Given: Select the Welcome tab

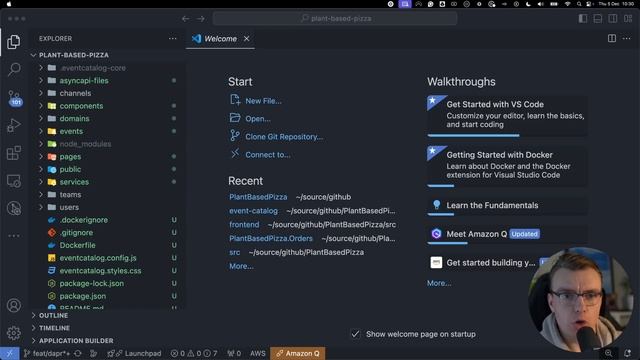Looking at the screenshot, I should [220, 39].
